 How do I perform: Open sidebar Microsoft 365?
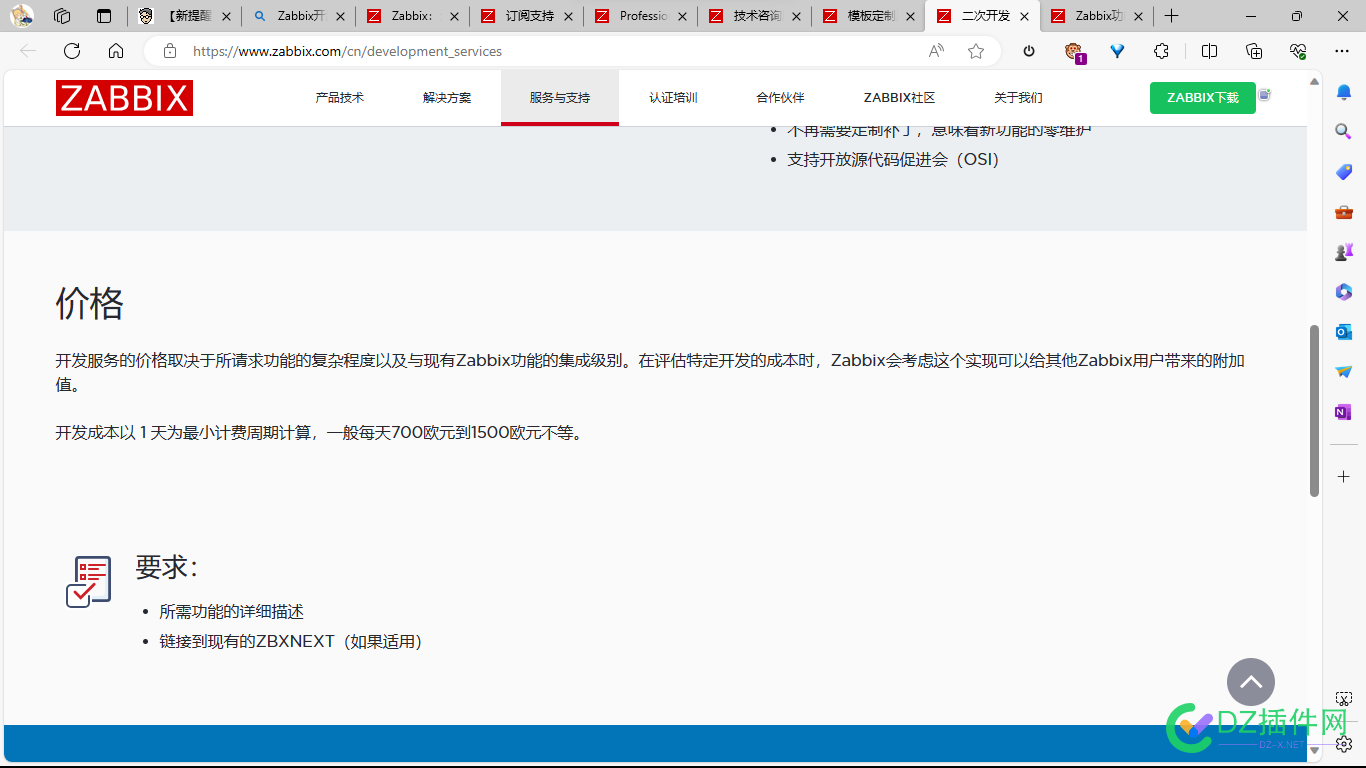[x=1344, y=292]
